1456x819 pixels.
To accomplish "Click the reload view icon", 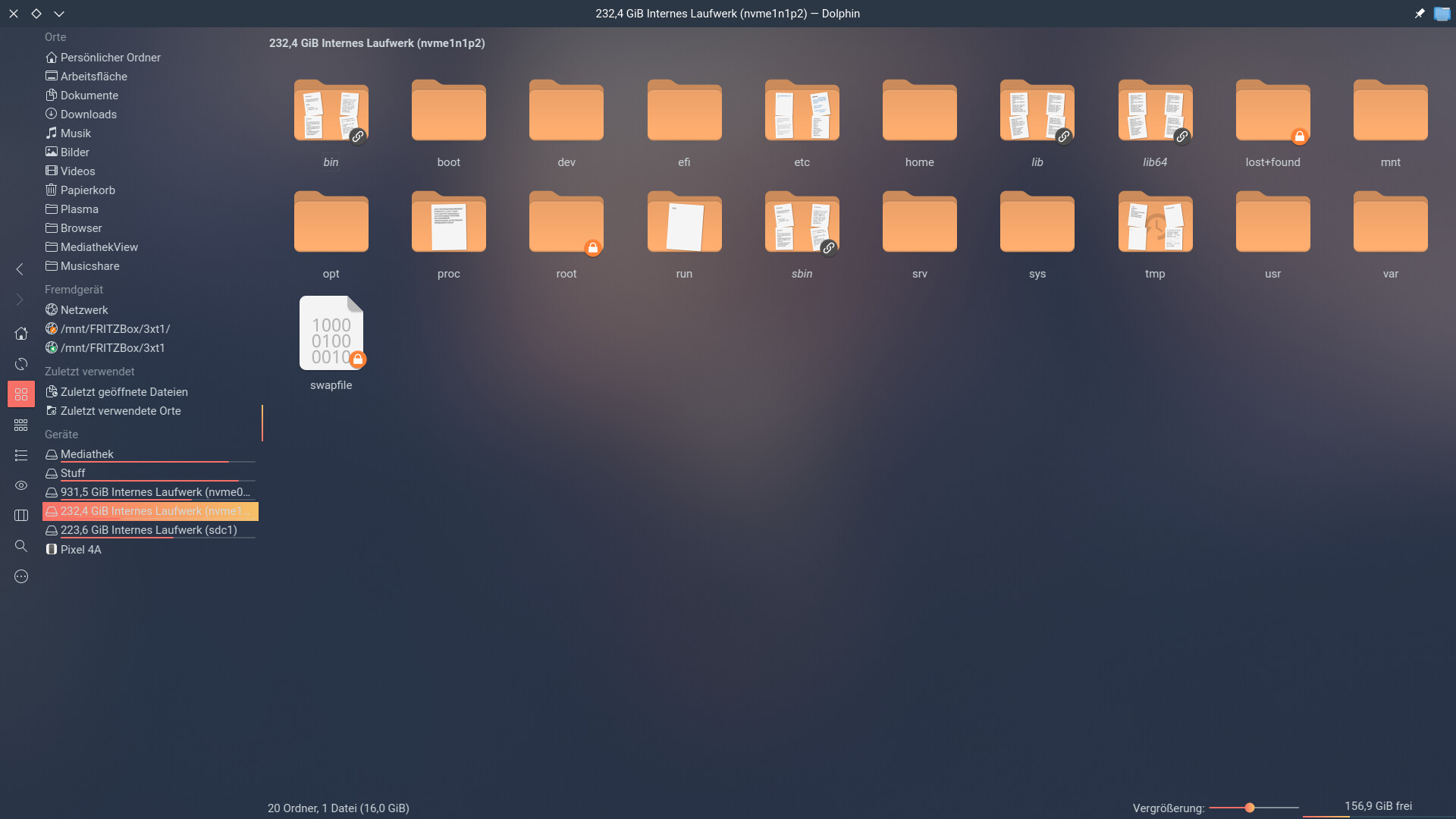I will click(x=20, y=364).
